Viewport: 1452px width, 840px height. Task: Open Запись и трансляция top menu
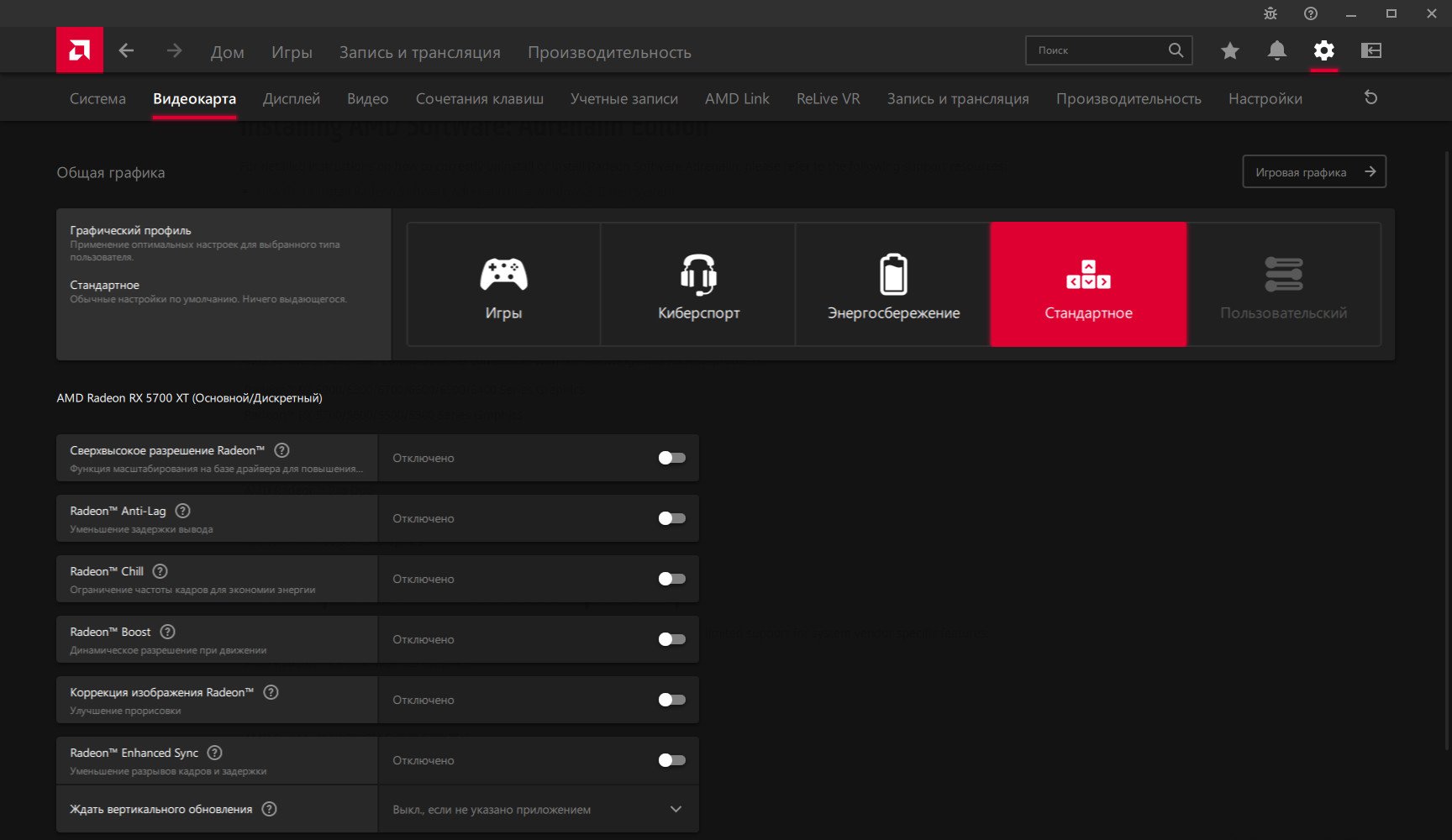pyautogui.click(x=419, y=52)
